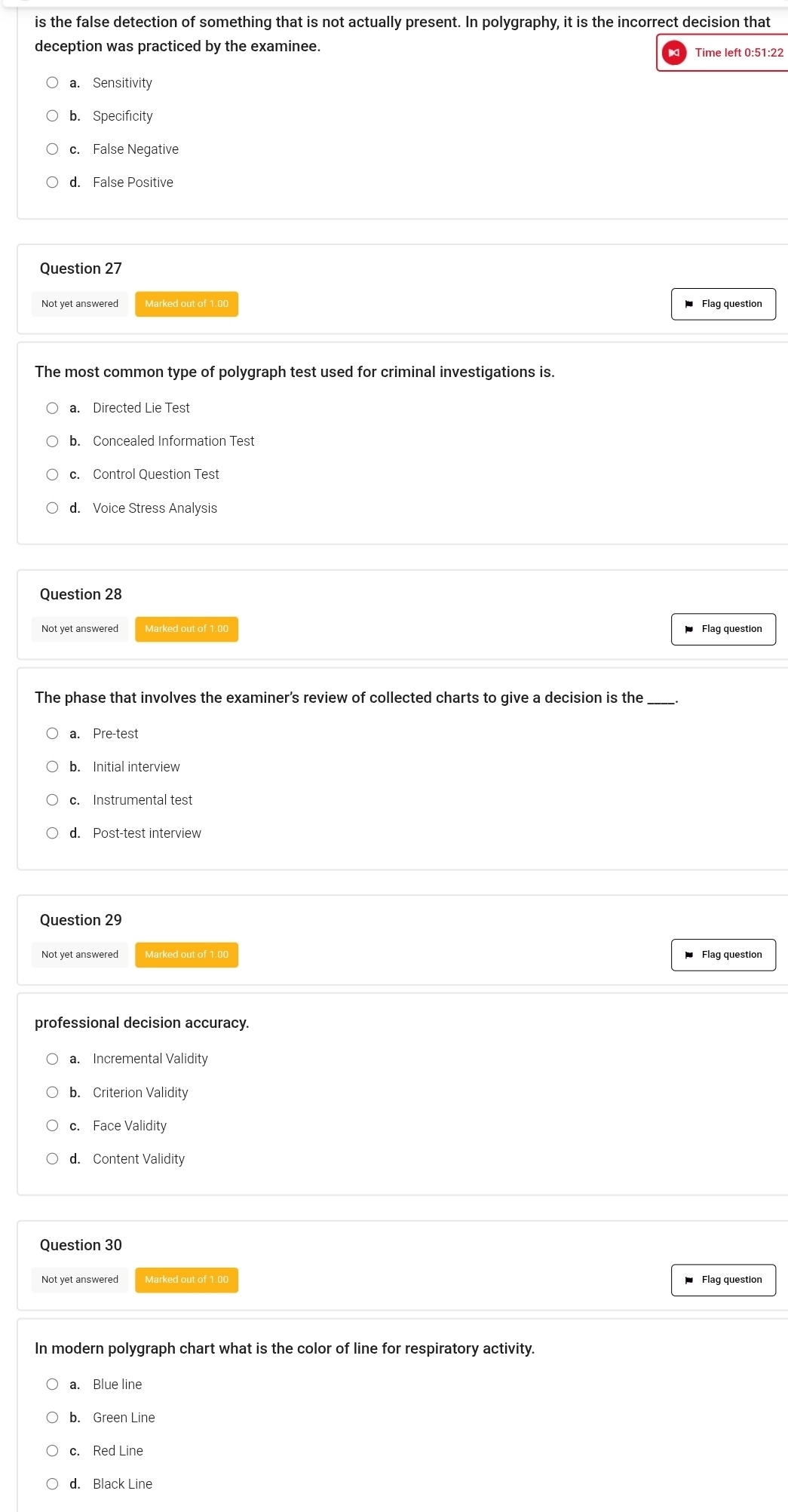Select Instrumental test option
The height and width of the screenshot is (1512, 788).
pyautogui.click(x=53, y=800)
